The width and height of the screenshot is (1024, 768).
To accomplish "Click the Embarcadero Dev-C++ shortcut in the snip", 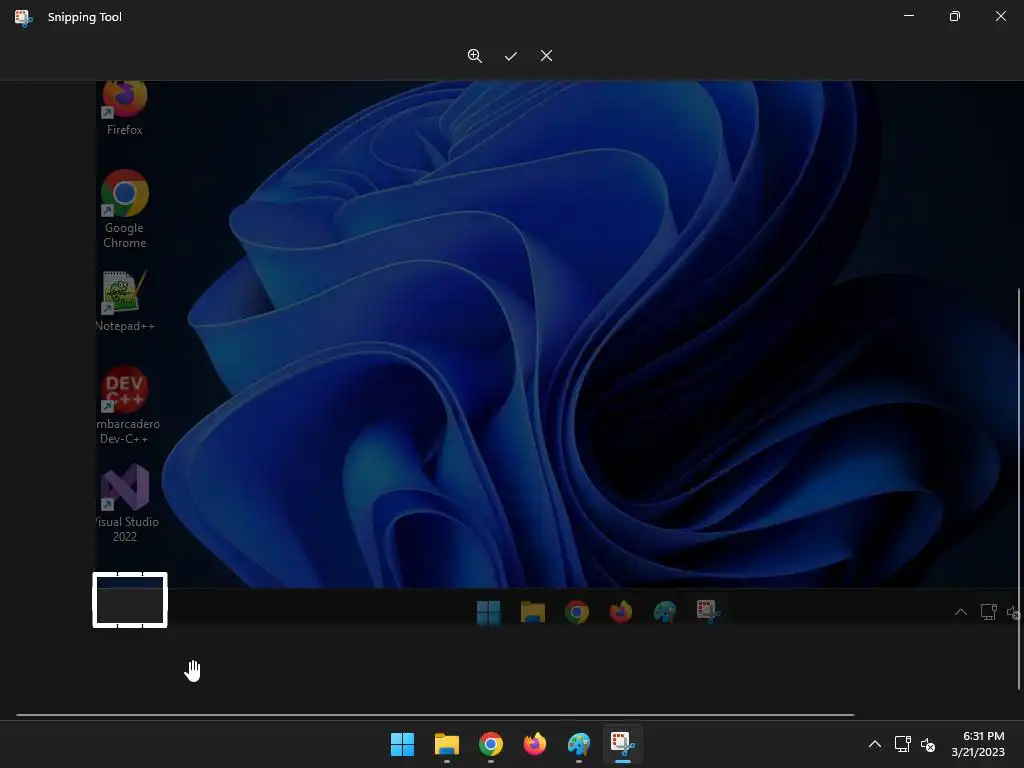I will (x=125, y=405).
